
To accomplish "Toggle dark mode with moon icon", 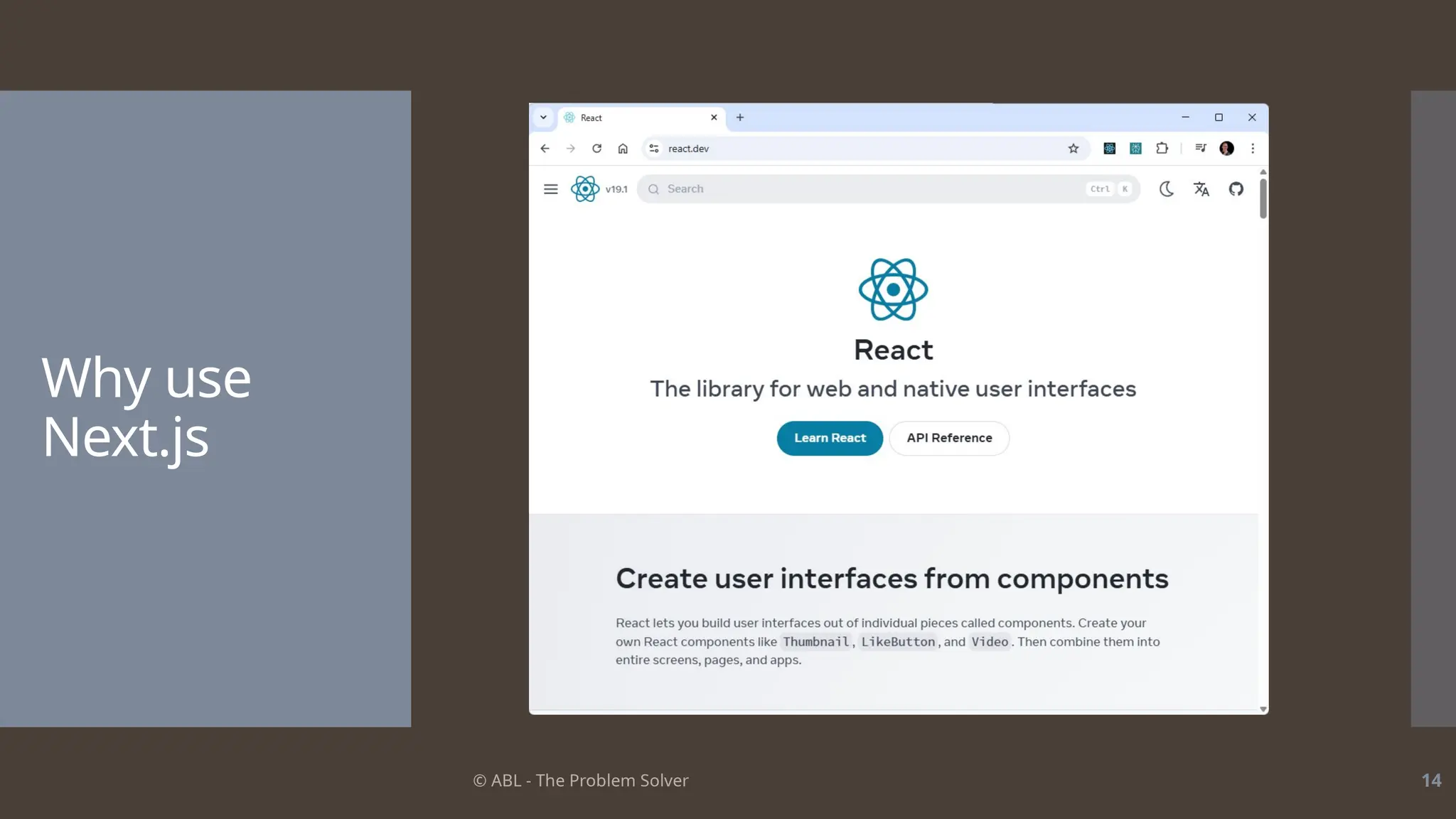I will [1167, 189].
